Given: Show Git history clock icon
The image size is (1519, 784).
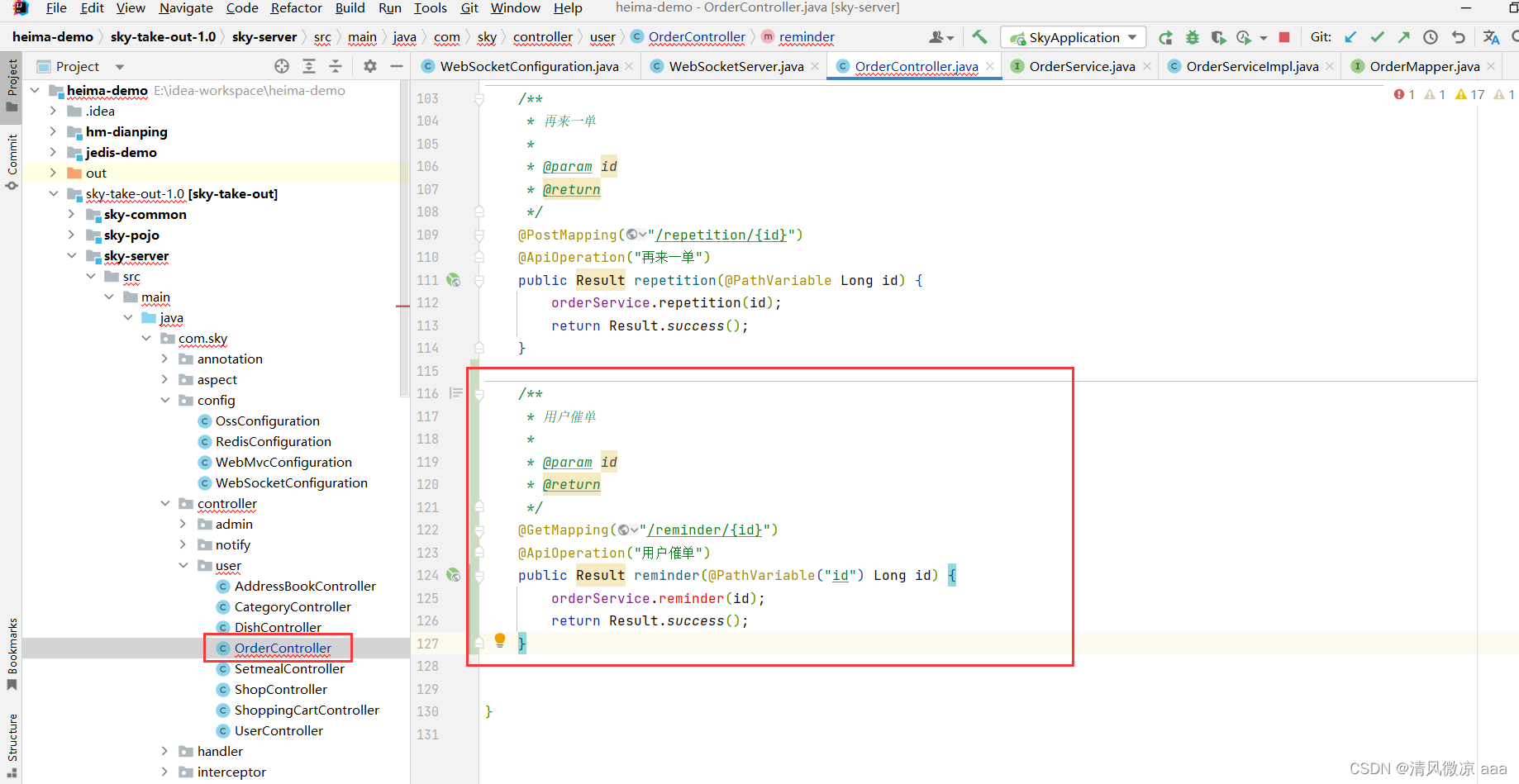Looking at the screenshot, I should coord(1431,37).
